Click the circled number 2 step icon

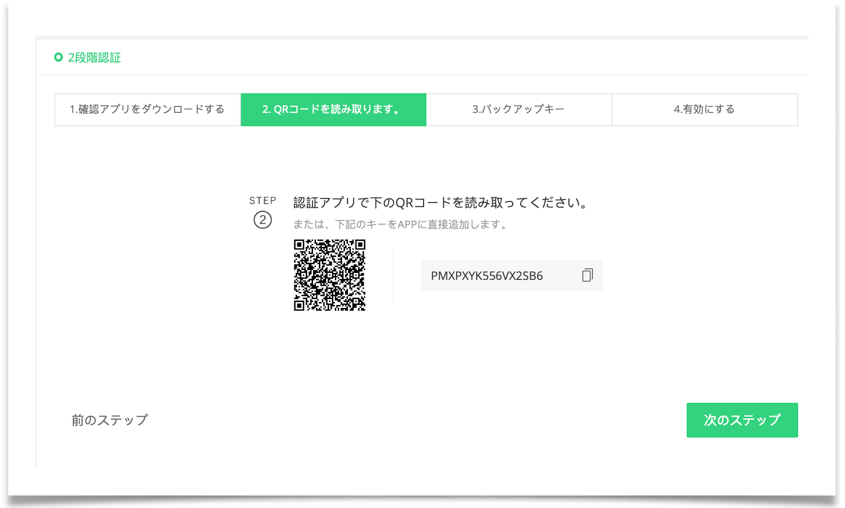point(262,220)
